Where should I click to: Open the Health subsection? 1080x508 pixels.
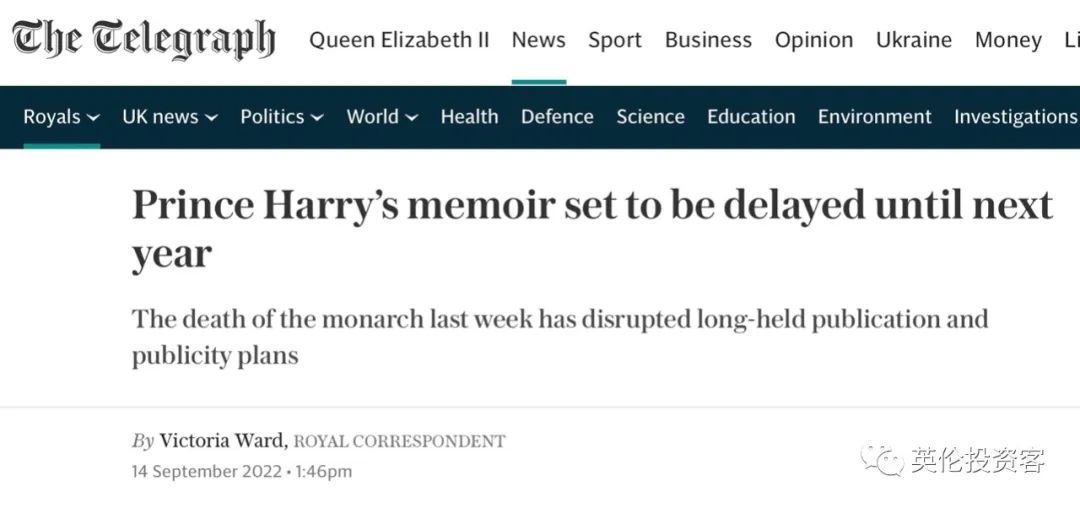pyautogui.click(x=469, y=117)
